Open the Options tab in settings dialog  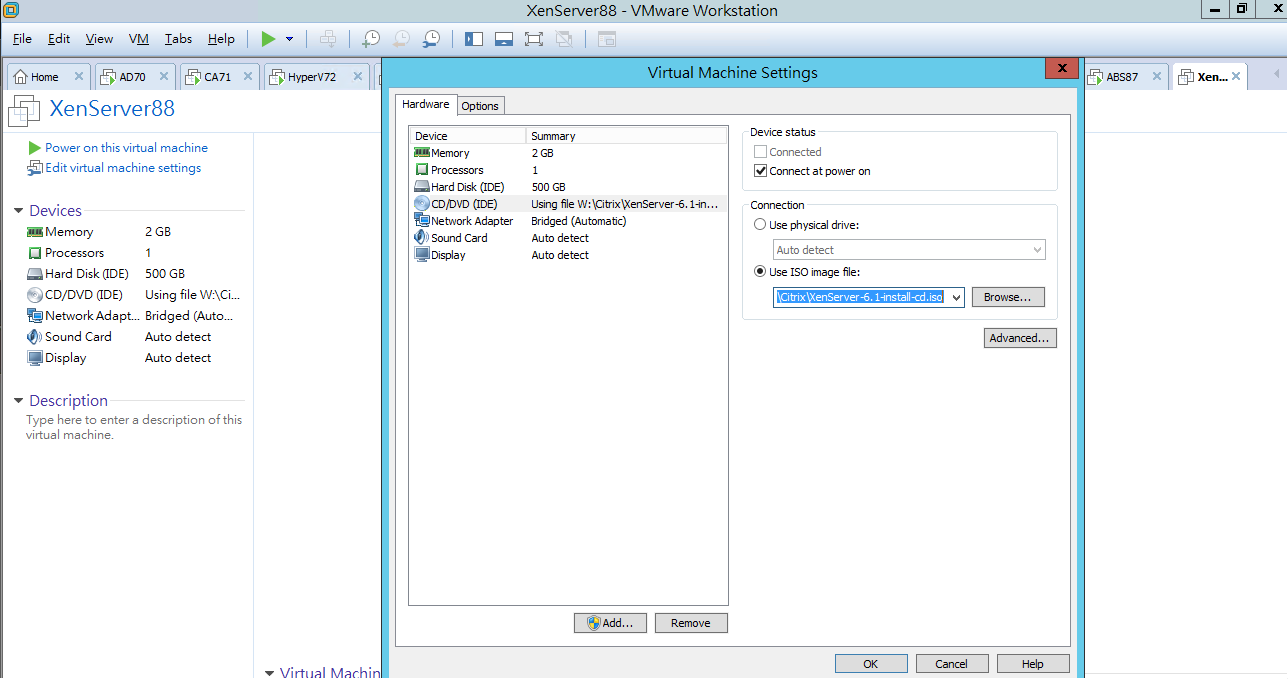(480, 106)
